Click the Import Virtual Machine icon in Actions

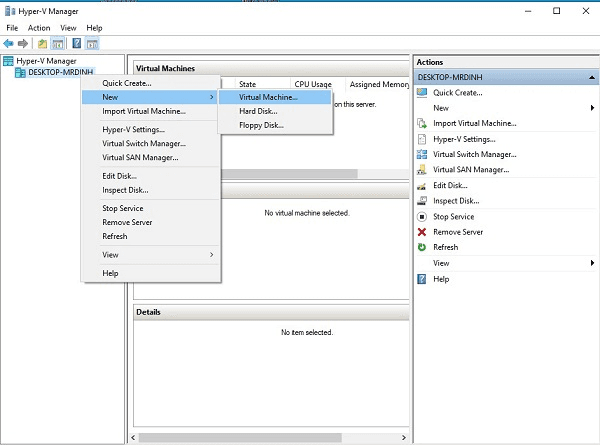(422, 123)
